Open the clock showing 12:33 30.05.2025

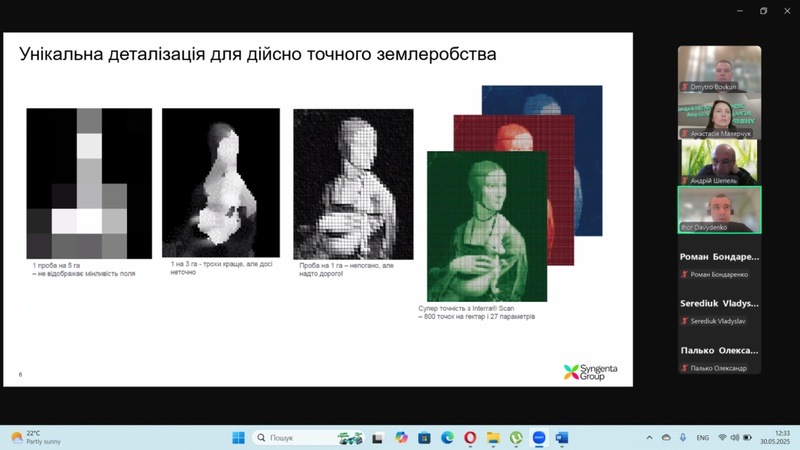click(x=775, y=438)
